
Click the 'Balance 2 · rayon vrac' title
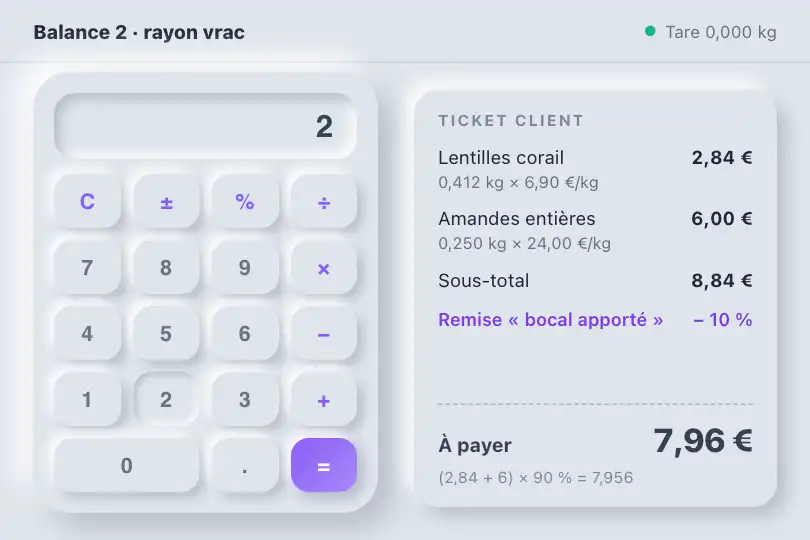[139, 32]
